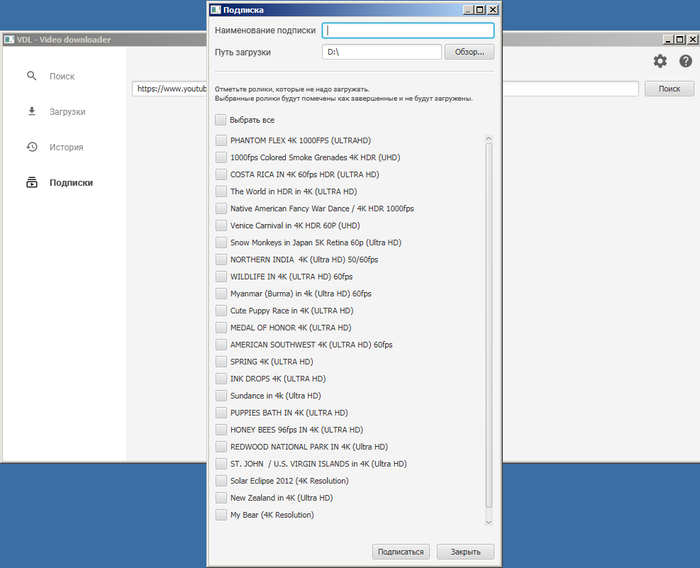700x568 pixels.
Task: Check ST. JOHN / U.S. VIRGIN ISLANDS video
Action: coord(221,464)
